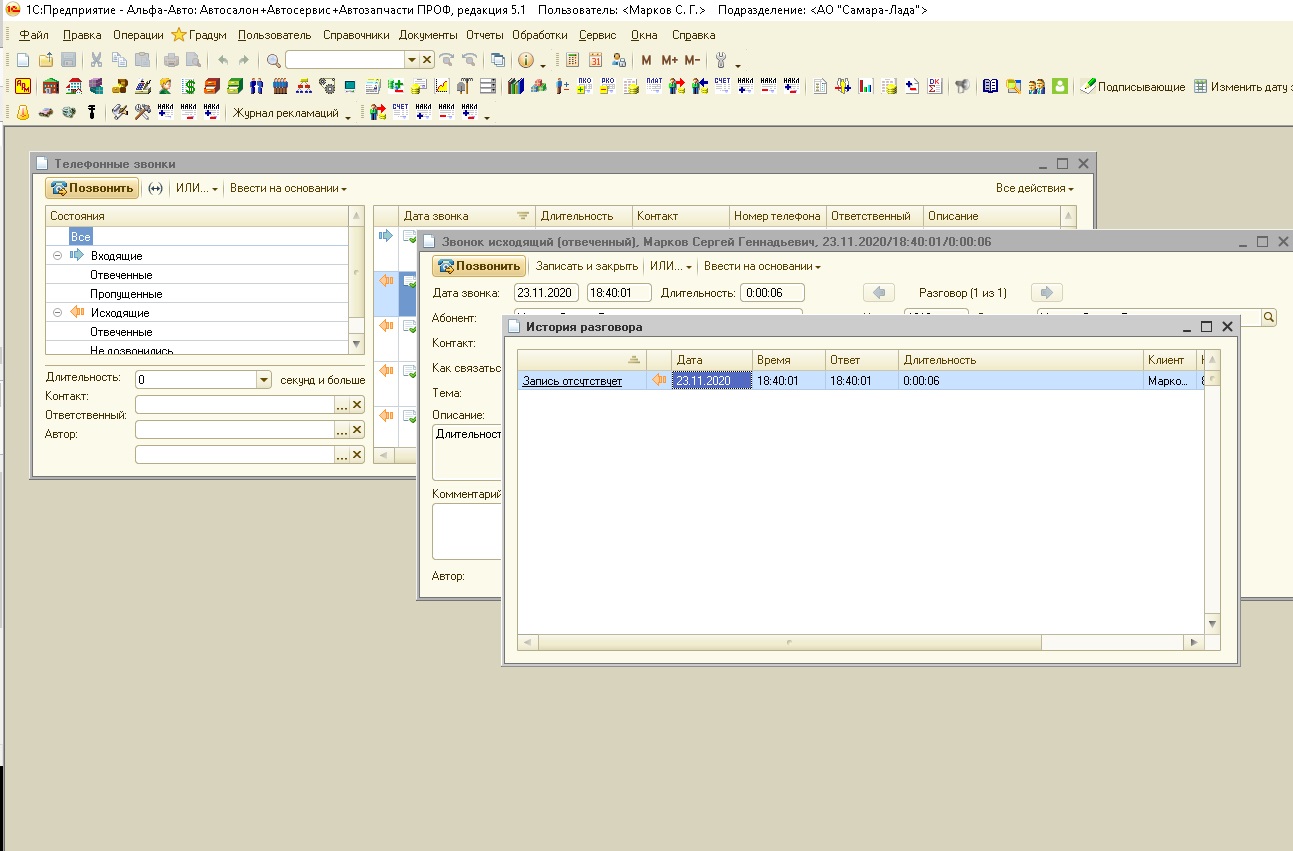
Task: Sort by the Дата звонка column header
Action: [466, 216]
